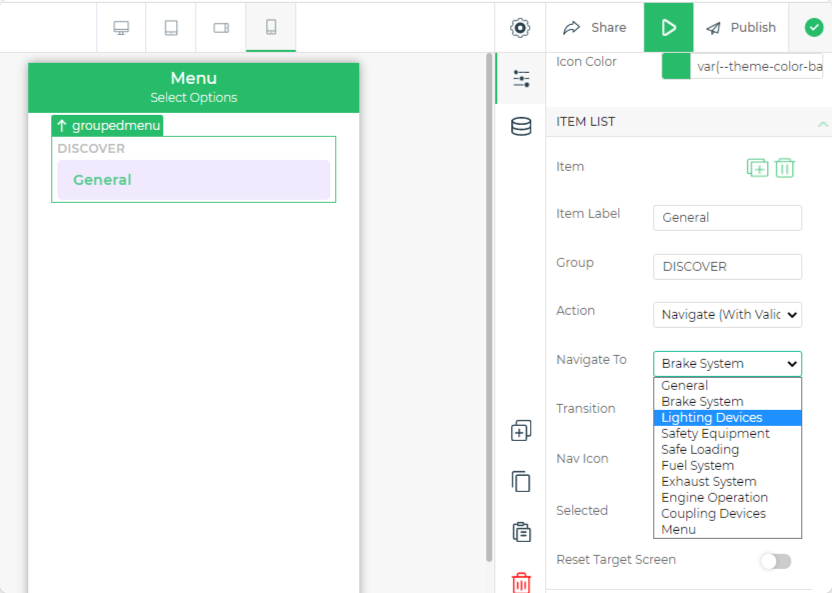832x593 pixels.
Task: Choose Fuel System option
Action: pyautogui.click(x=727, y=466)
